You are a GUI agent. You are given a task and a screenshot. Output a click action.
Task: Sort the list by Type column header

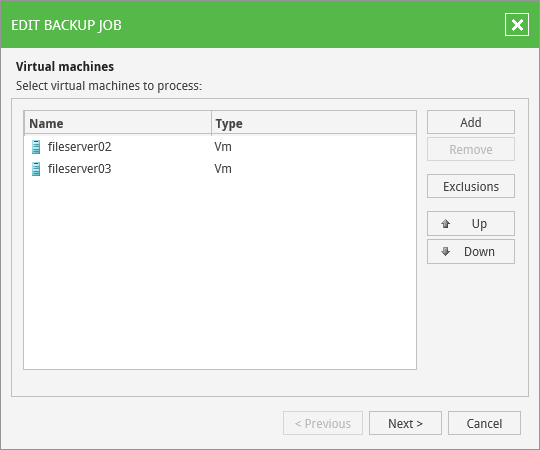click(314, 123)
